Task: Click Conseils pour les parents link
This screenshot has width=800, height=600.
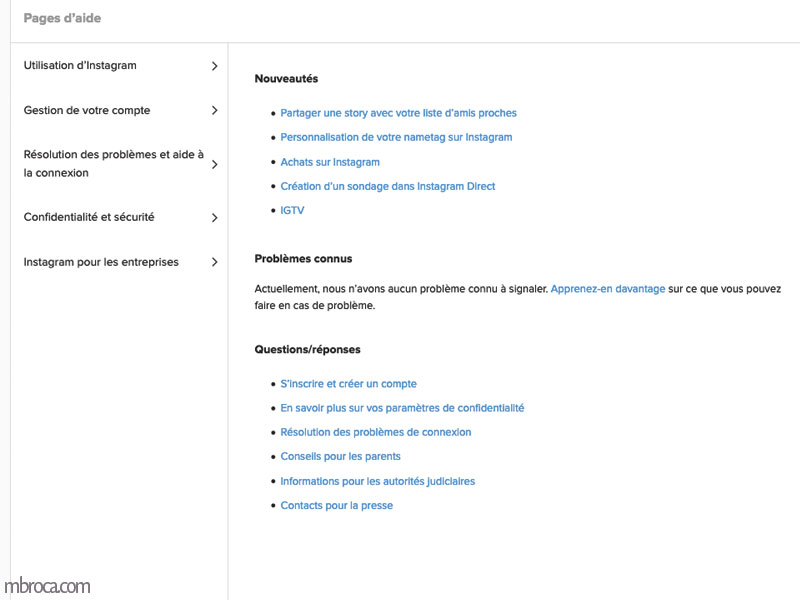Action: [340, 457]
